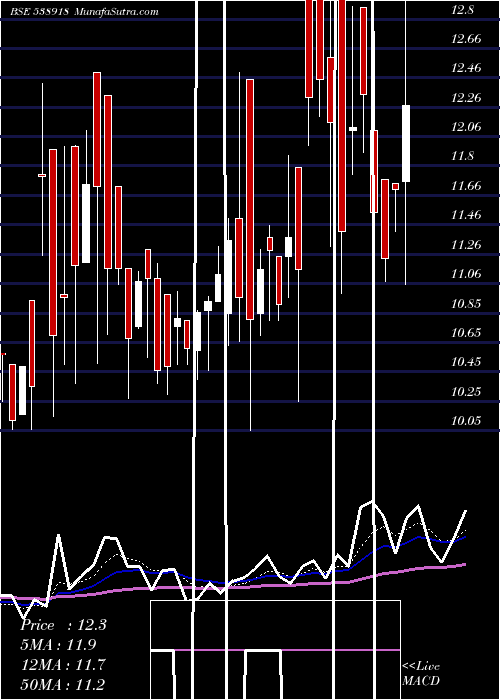Viewport: 500px width, 700px height.
Task: Select the 10.85 price axis label
Action: 466,304
